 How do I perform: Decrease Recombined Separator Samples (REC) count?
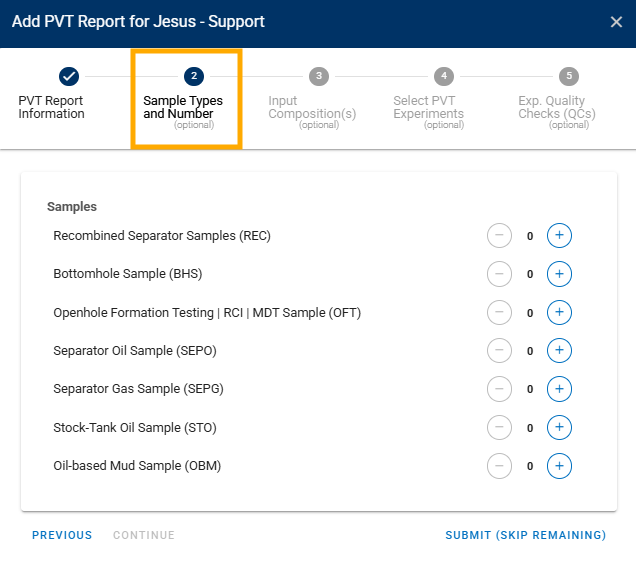tap(499, 235)
